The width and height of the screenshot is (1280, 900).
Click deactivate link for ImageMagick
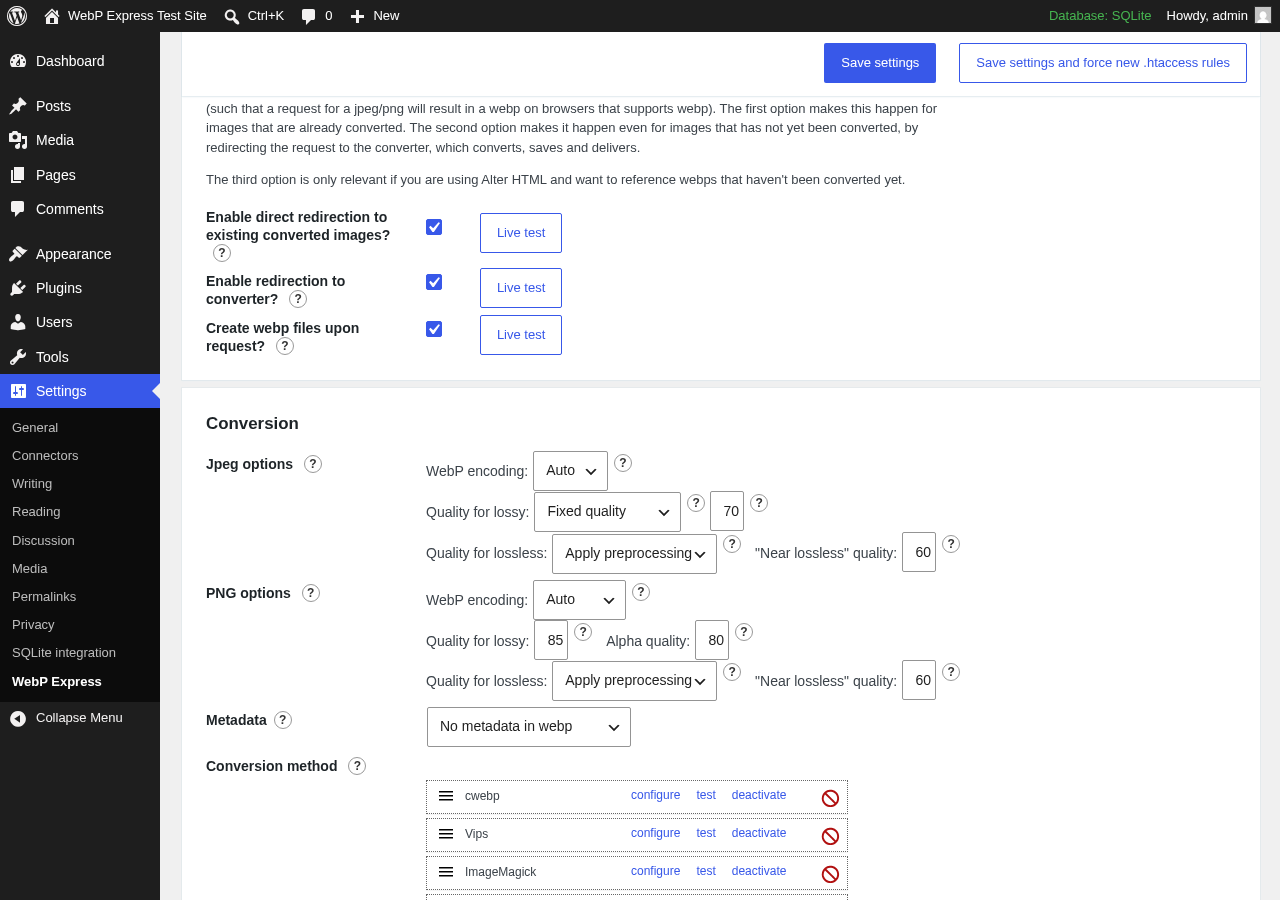point(759,871)
